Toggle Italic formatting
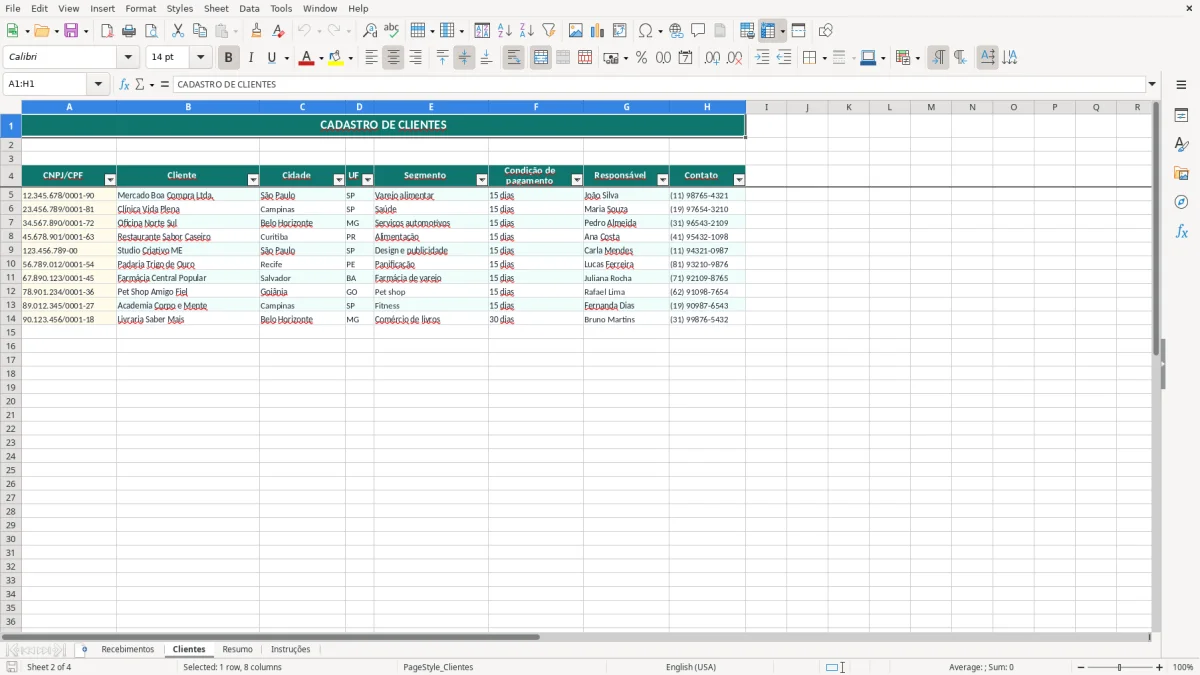1200x675 pixels. click(x=251, y=58)
